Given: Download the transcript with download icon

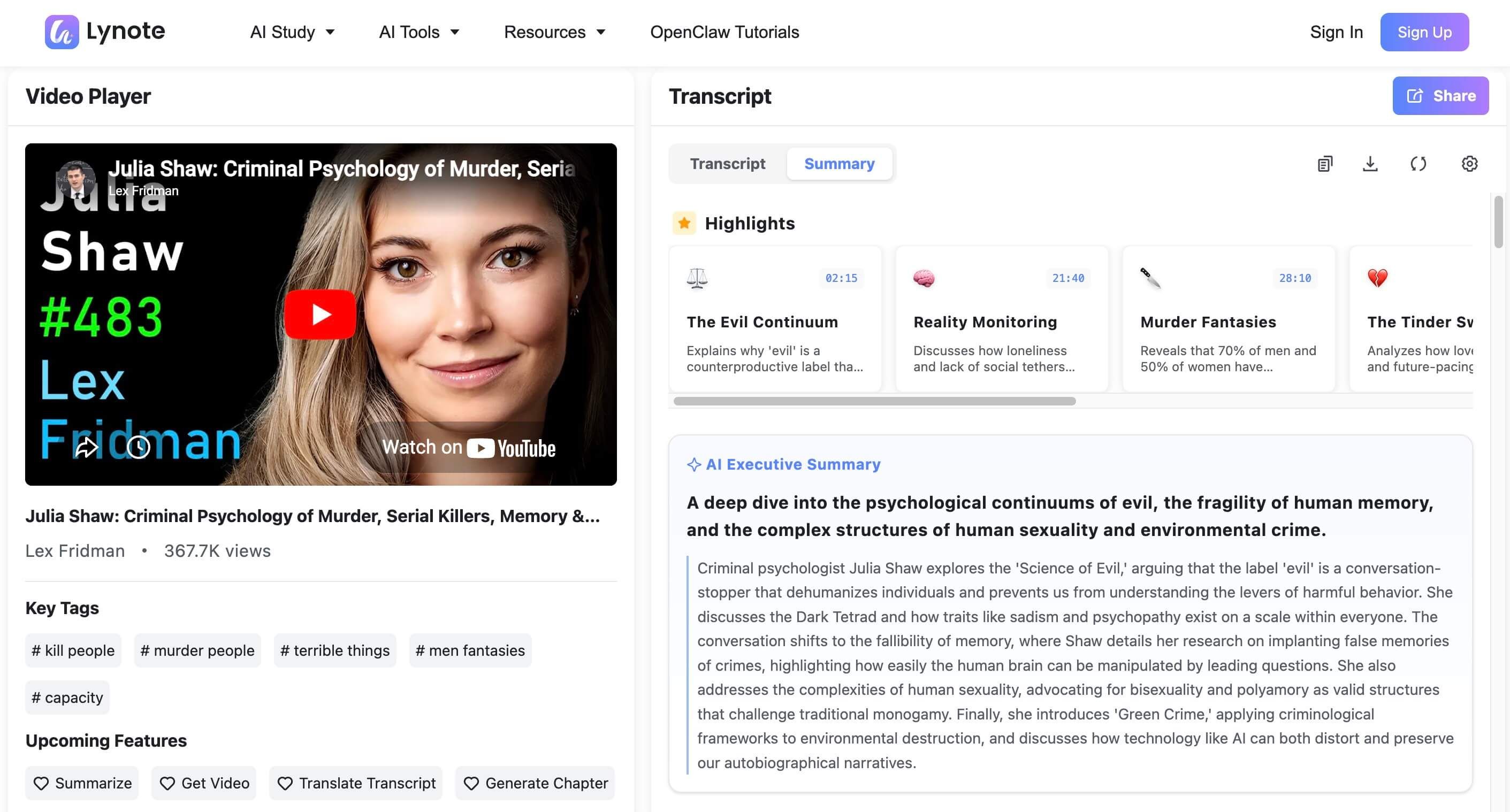Looking at the screenshot, I should (1370, 164).
